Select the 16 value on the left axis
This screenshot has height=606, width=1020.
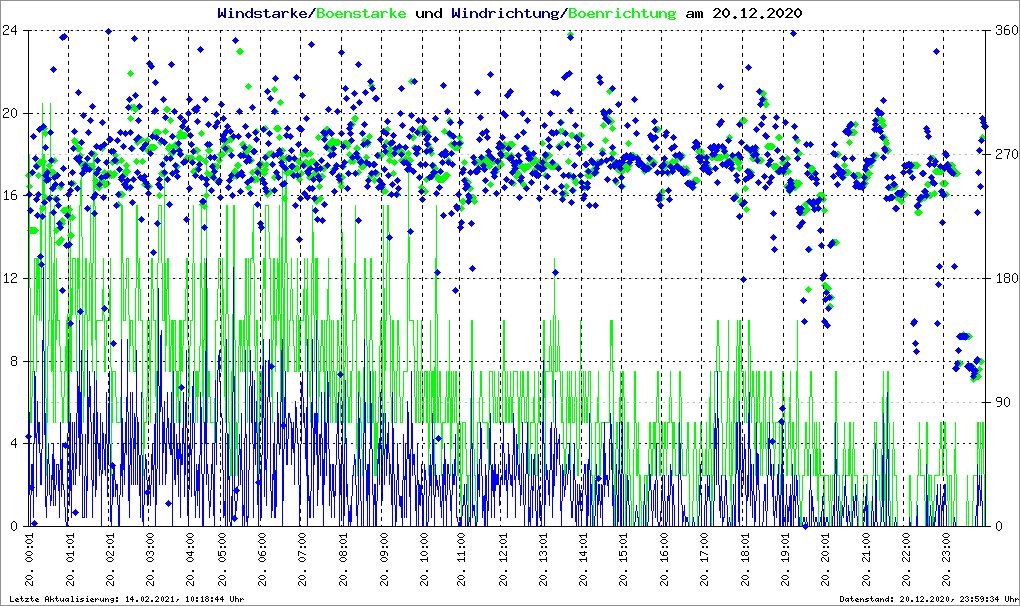coord(12,195)
